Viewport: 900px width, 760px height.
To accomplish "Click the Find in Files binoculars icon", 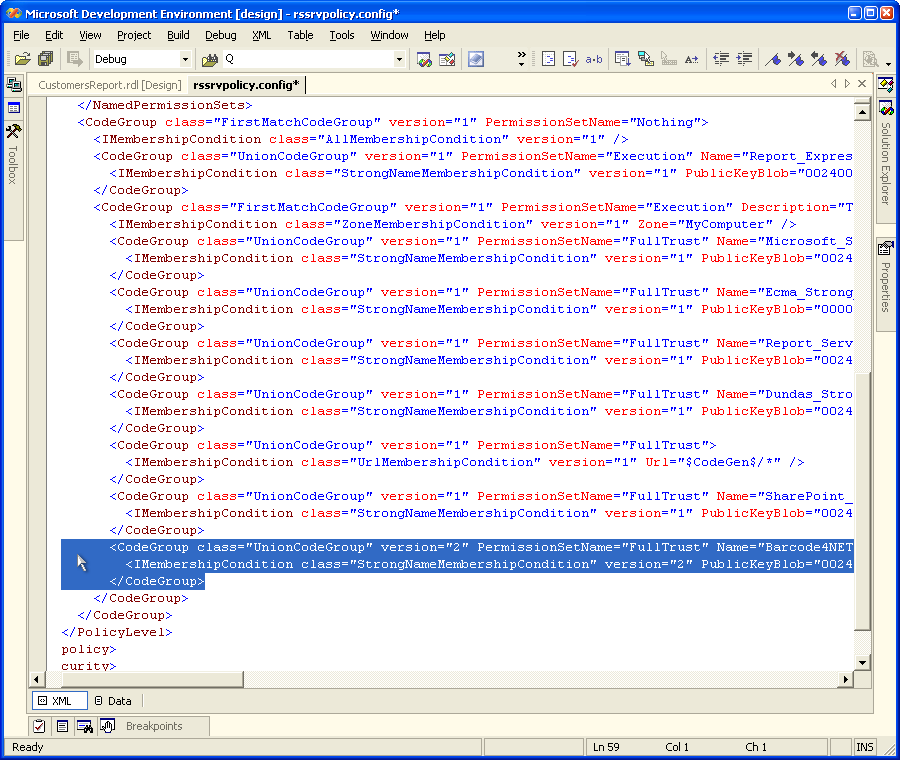I will click(210, 59).
